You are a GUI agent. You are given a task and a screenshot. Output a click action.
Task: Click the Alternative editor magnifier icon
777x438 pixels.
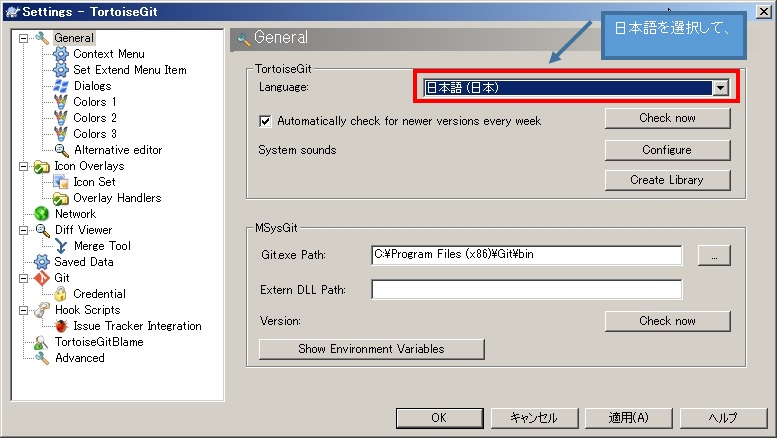(x=61, y=150)
